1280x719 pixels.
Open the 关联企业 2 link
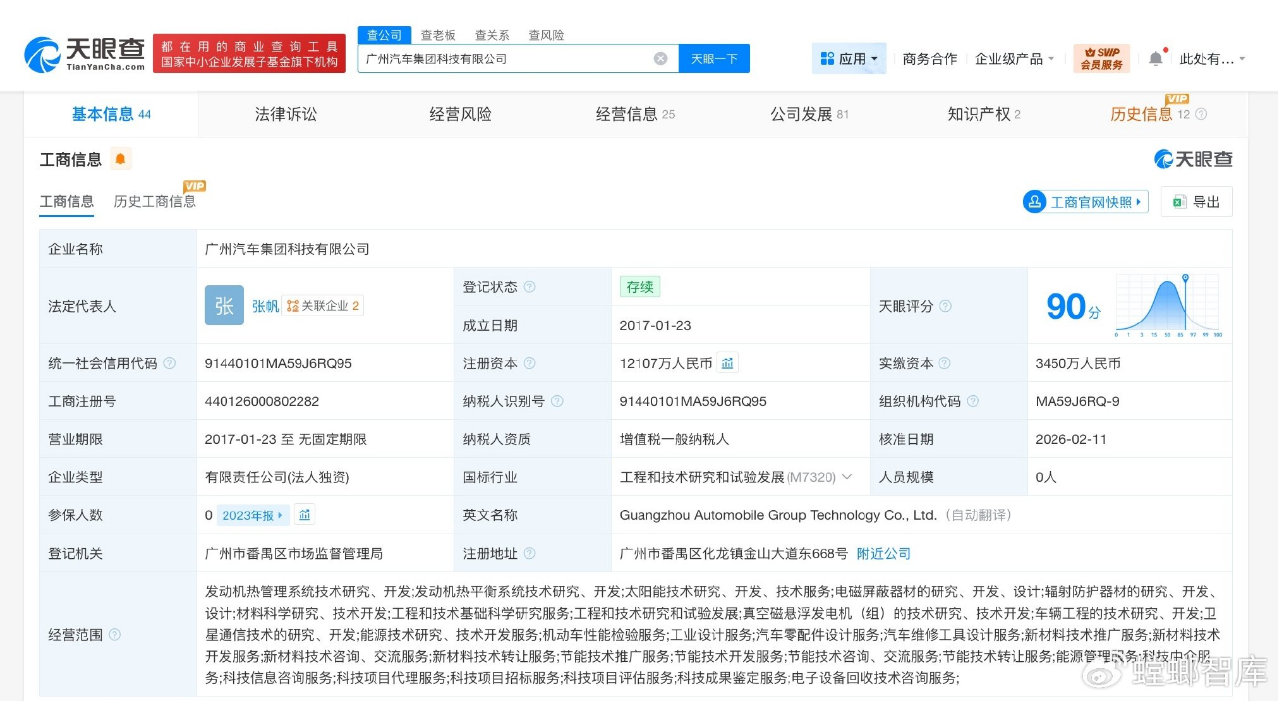[x=322, y=305]
